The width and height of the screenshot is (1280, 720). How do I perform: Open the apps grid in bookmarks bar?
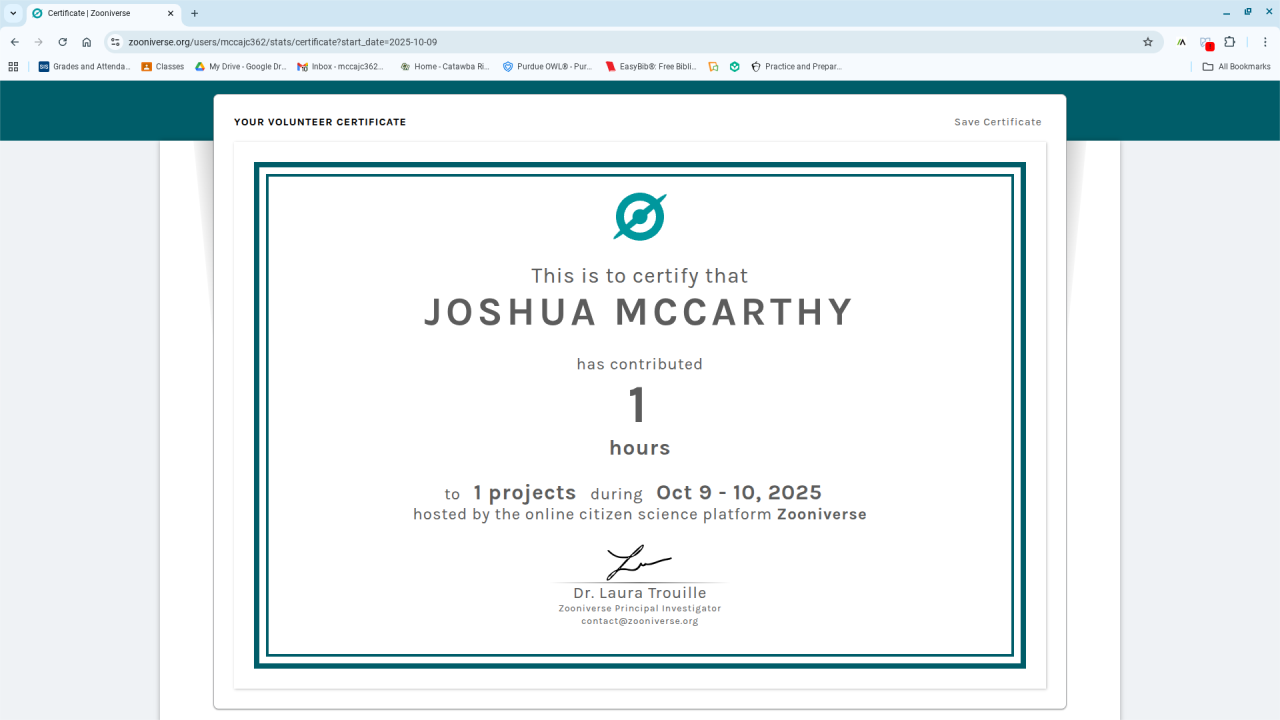point(13,67)
